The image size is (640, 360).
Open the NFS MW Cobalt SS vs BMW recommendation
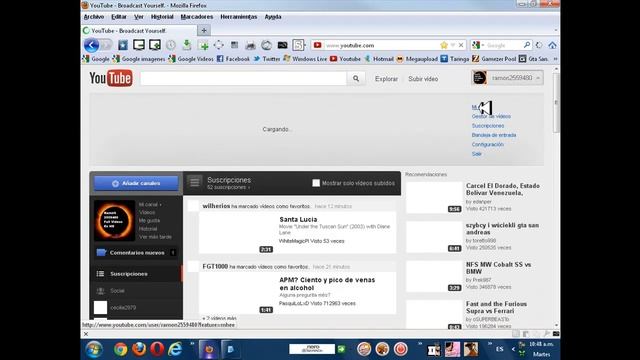pos(498,268)
